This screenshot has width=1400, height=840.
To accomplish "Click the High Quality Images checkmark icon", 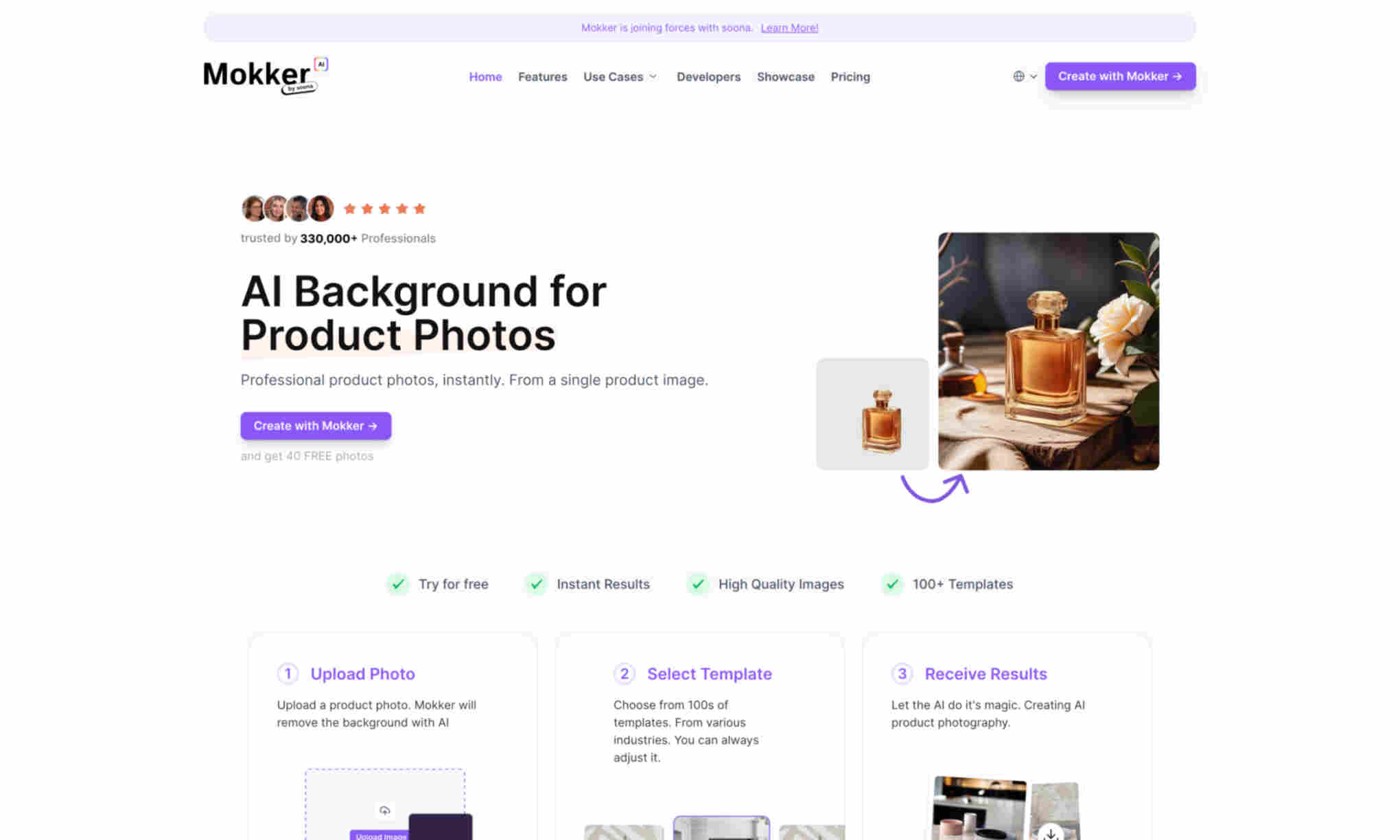I will pos(697,584).
